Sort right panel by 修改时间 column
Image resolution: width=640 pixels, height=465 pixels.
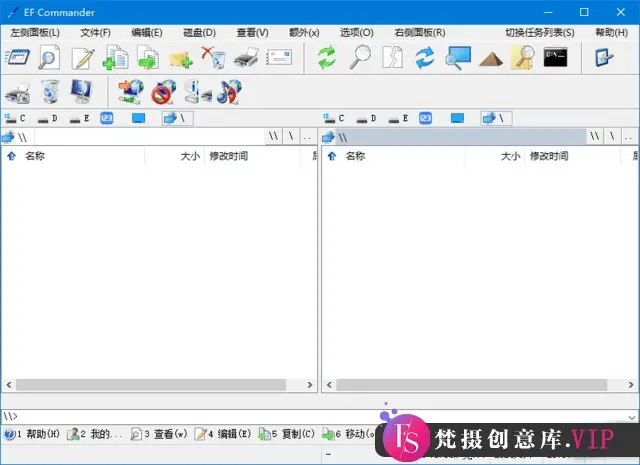(573, 156)
